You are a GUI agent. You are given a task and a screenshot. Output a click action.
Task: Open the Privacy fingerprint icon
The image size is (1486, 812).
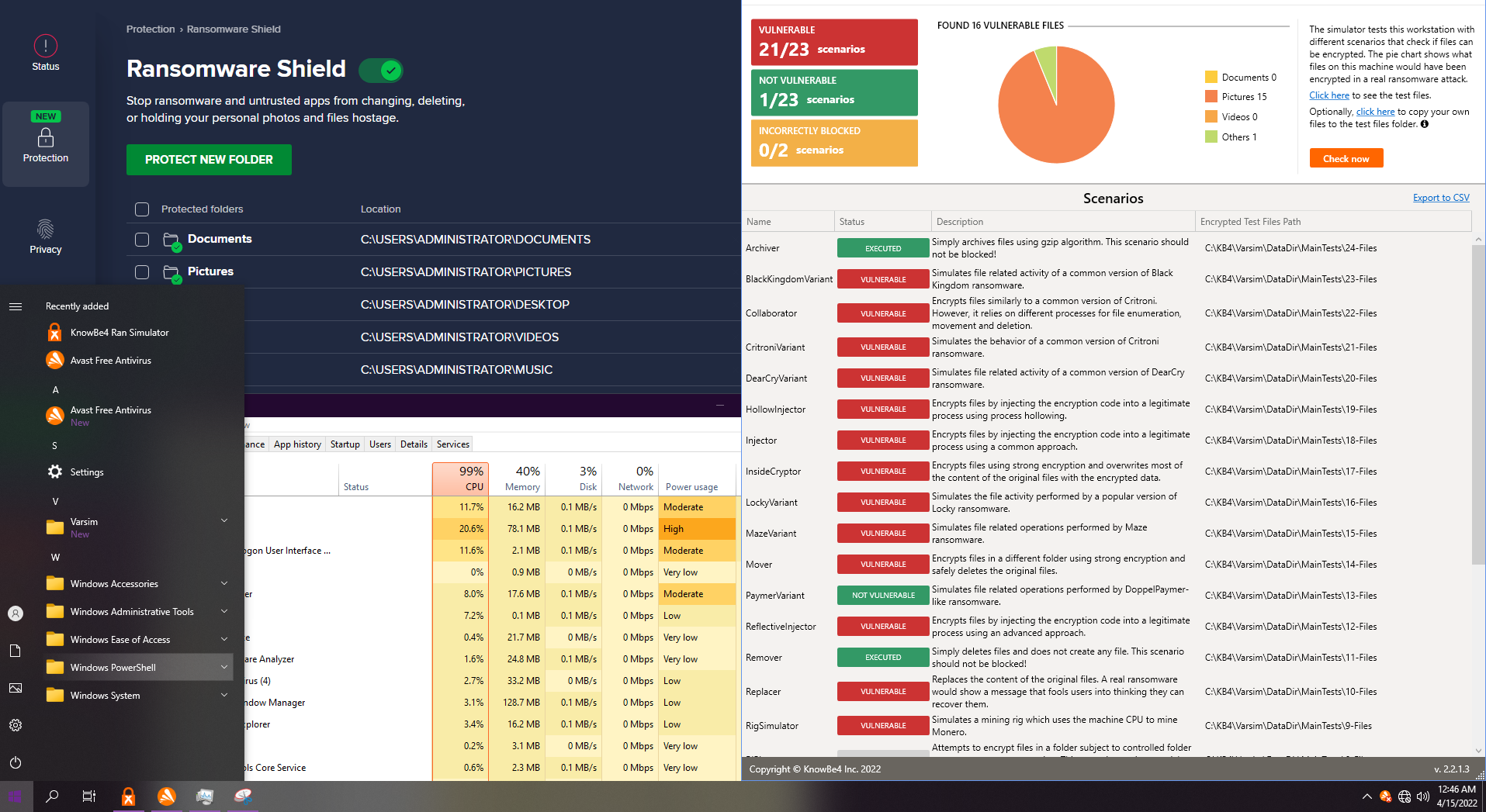(46, 229)
